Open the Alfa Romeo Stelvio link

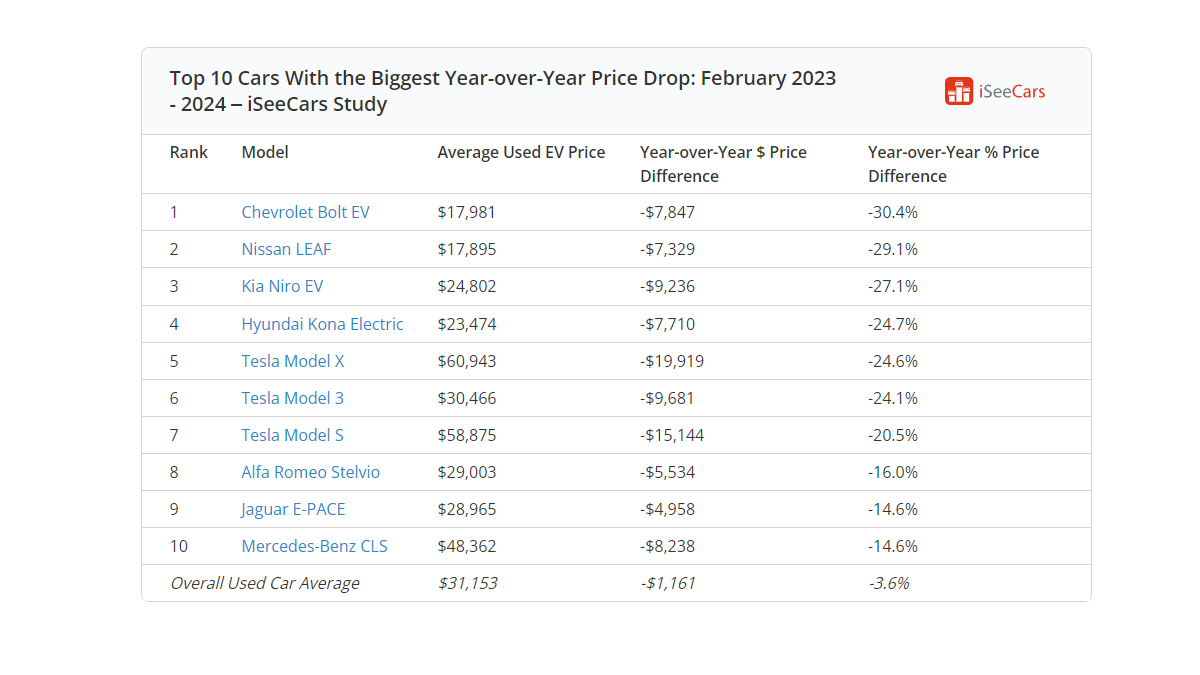click(x=310, y=472)
